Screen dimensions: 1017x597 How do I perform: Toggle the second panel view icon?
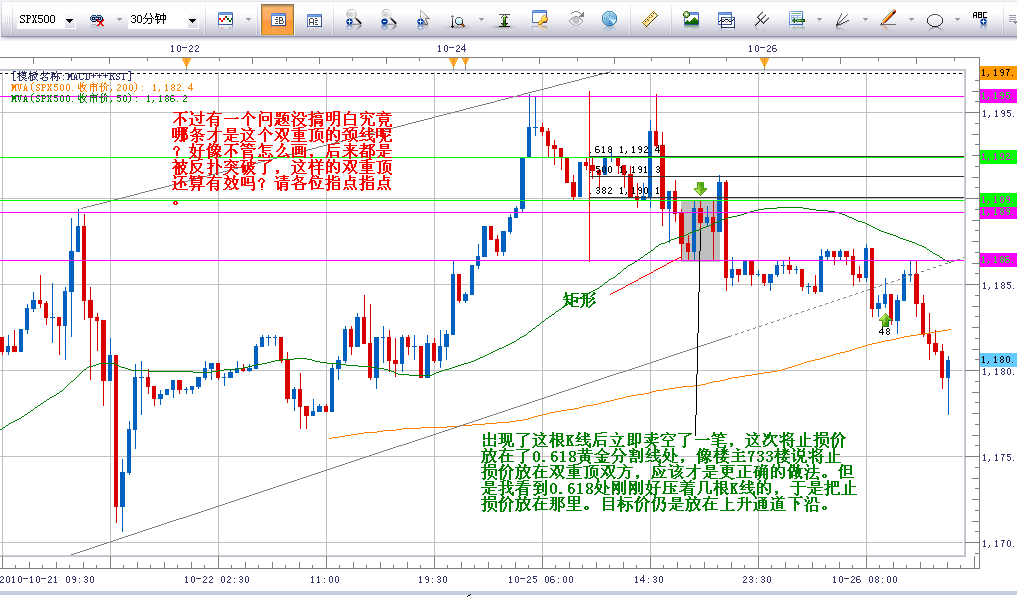pos(314,20)
